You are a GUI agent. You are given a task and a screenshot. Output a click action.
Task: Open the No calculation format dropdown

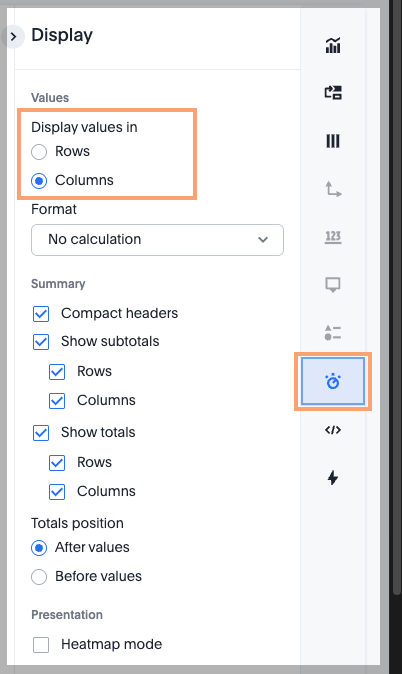coord(157,240)
